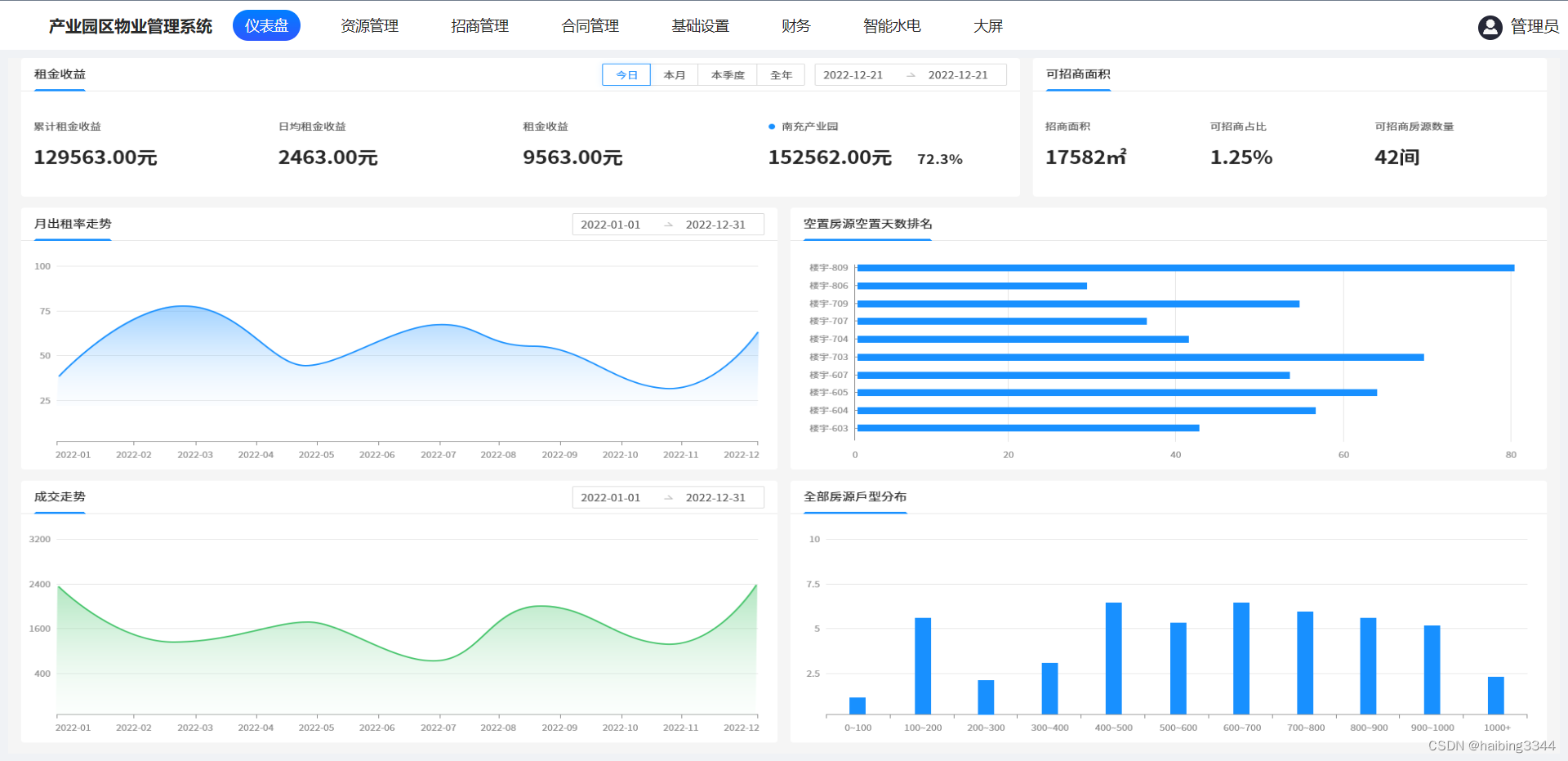Viewport: 1568px width, 761px height.
Task: Click the 129563.00元 cumulative rent value
Action: (x=95, y=158)
